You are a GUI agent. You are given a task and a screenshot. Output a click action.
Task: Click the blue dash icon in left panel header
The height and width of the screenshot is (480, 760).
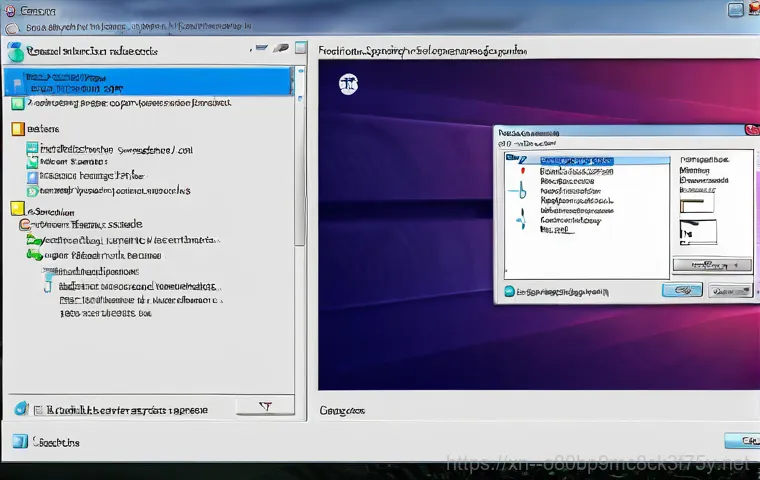click(x=262, y=48)
